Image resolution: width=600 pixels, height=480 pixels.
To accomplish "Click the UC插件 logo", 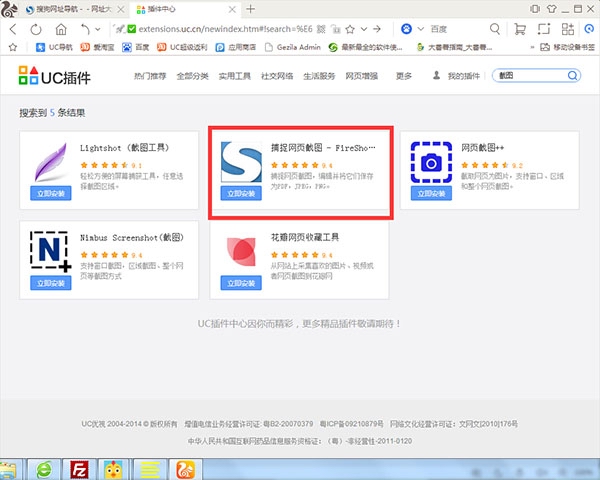I will coord(54,75).
